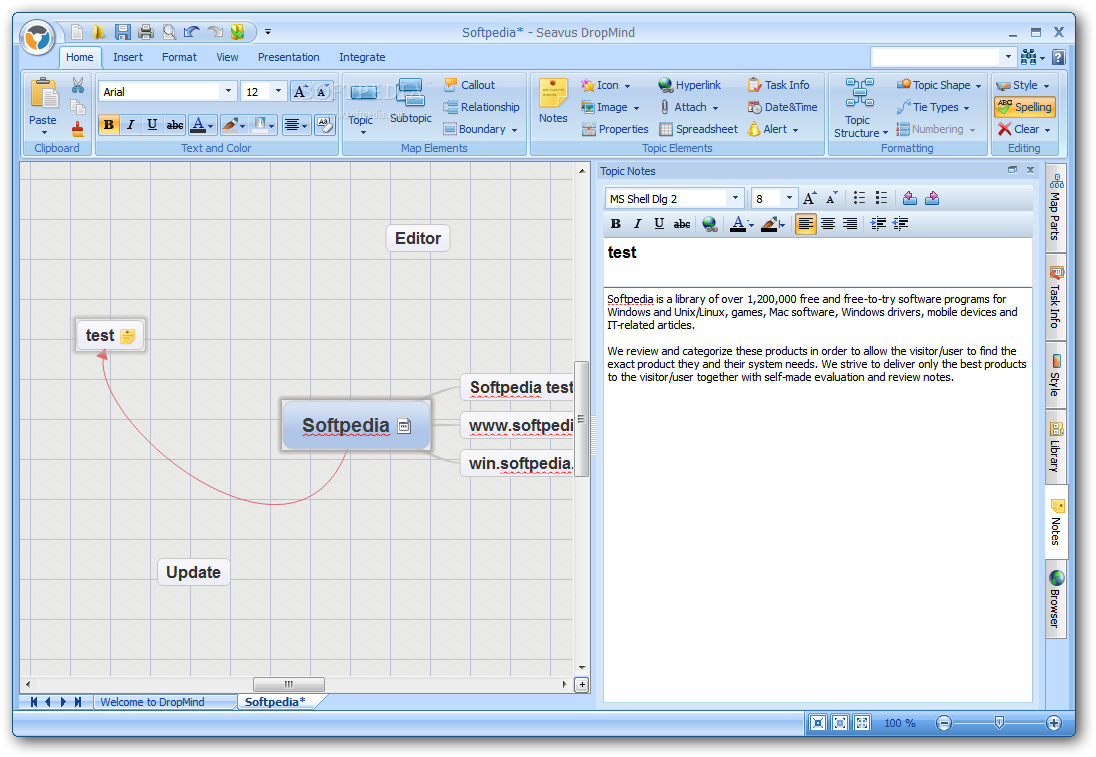This screenshot has height=757, width=1096.
Task: Click the Alert button
Action: click(x=773, y=129)
